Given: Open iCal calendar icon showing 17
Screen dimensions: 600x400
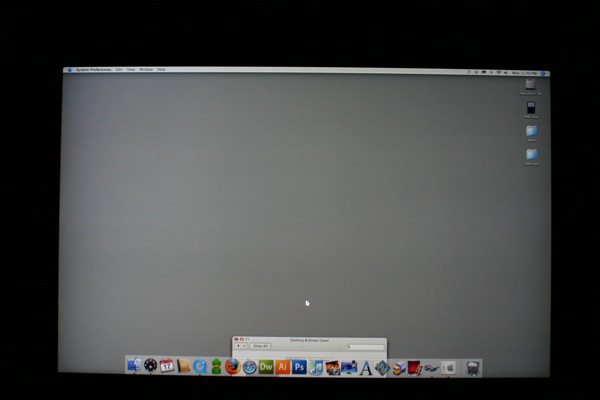Looking at the screenshot, I should click(167, 366).
